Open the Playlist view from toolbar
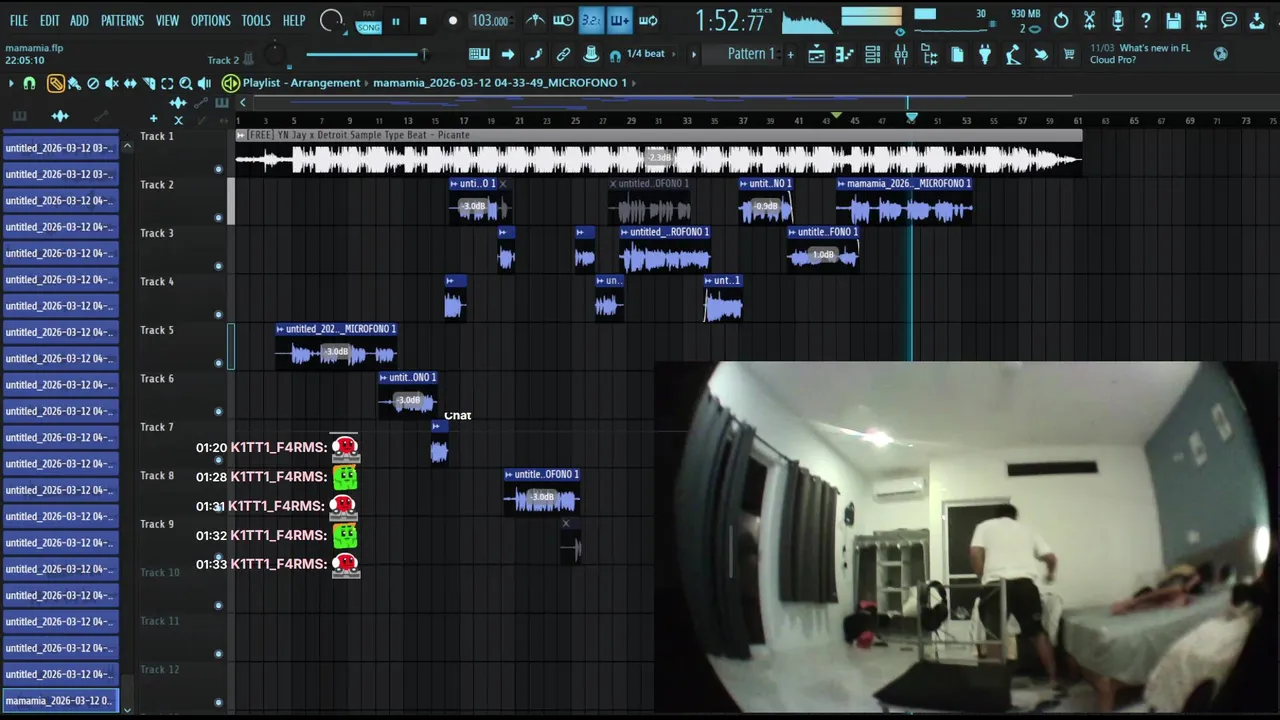This screenshot has height=720, width=1280. pyautogui.click(x=816, y=55)
